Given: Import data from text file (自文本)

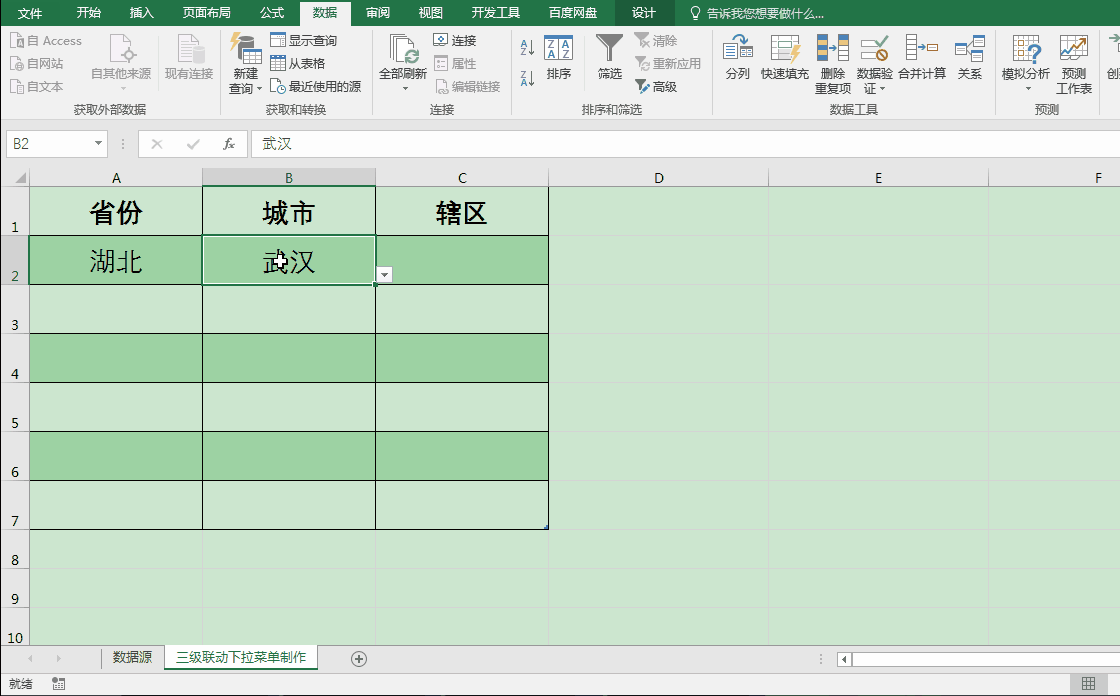Looking at the screenshot, I should point(37,86).
